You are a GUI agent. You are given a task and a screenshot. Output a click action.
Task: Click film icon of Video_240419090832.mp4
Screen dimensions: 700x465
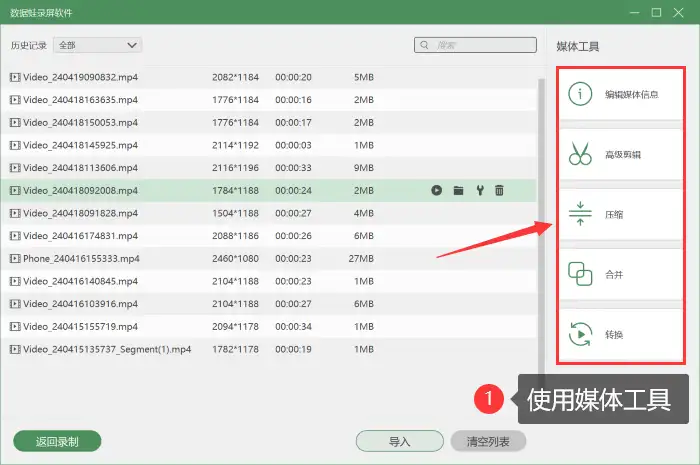pos(15,77)
